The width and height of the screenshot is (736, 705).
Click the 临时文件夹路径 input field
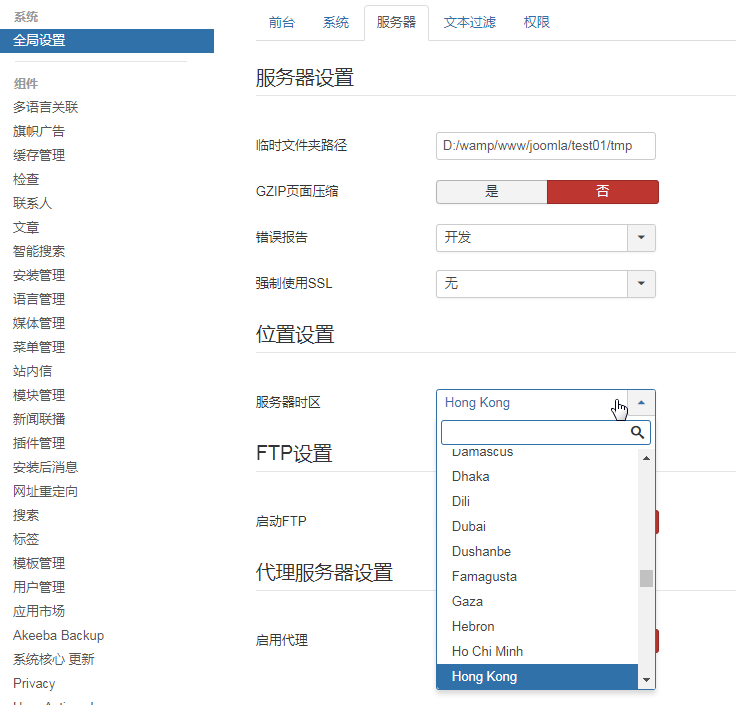[x=546, y=146]
